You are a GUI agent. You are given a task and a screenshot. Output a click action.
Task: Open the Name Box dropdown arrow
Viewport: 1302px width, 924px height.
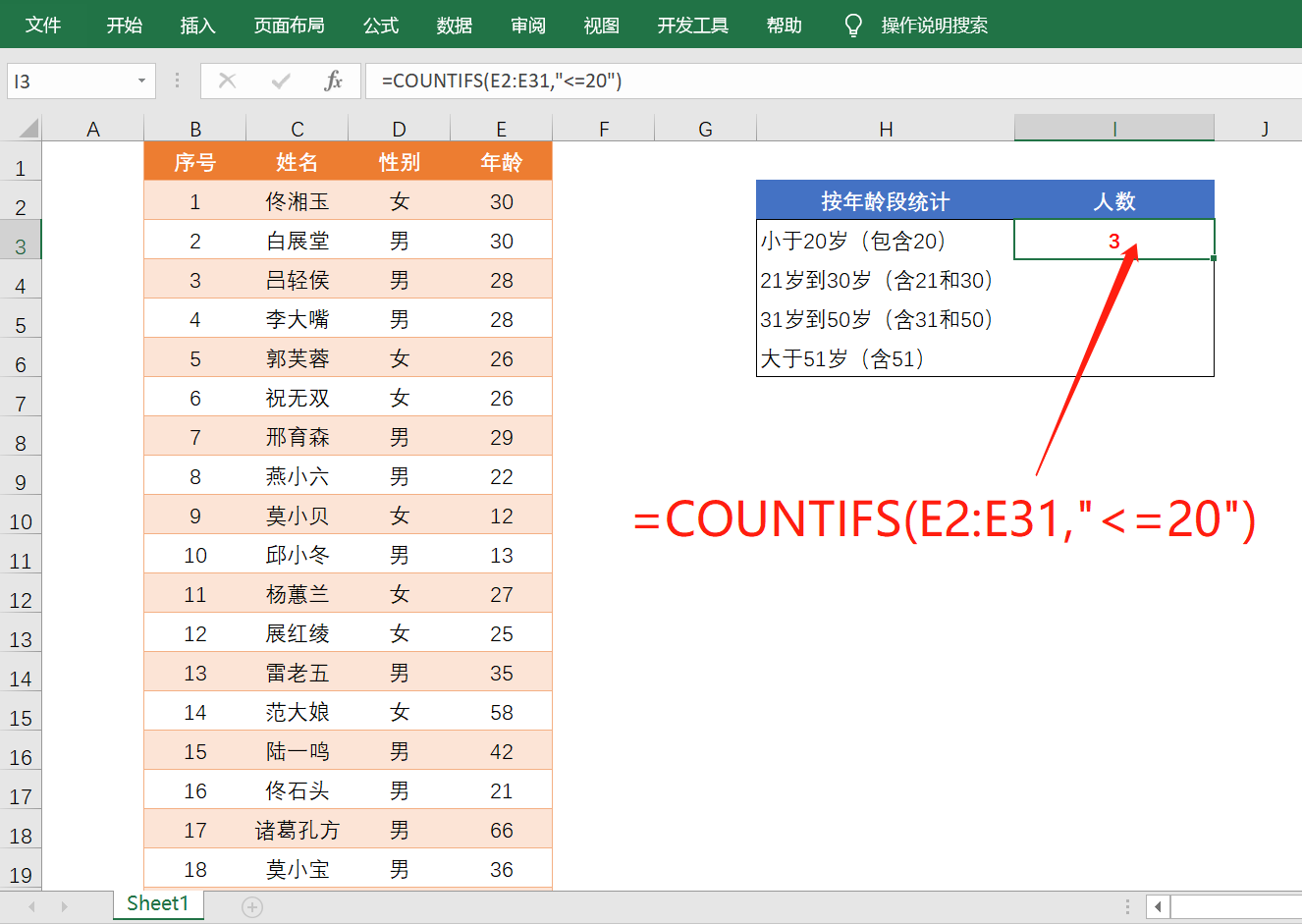pyautogui.click(x=142, y=81)
